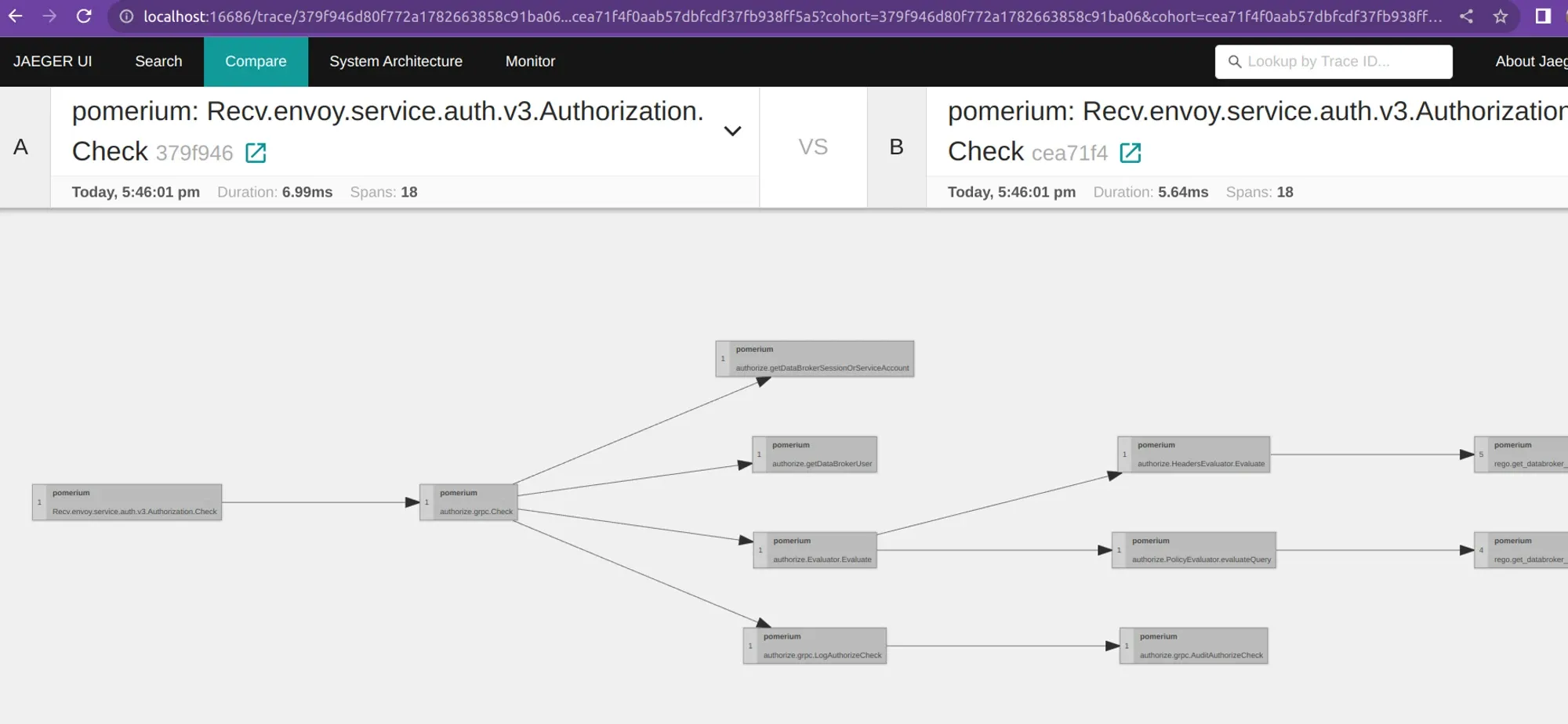
Task: Select the authorize.PolicyEvaluator.evaluateQuery node
Action: pyautogui.click(x=1194, y=550)
